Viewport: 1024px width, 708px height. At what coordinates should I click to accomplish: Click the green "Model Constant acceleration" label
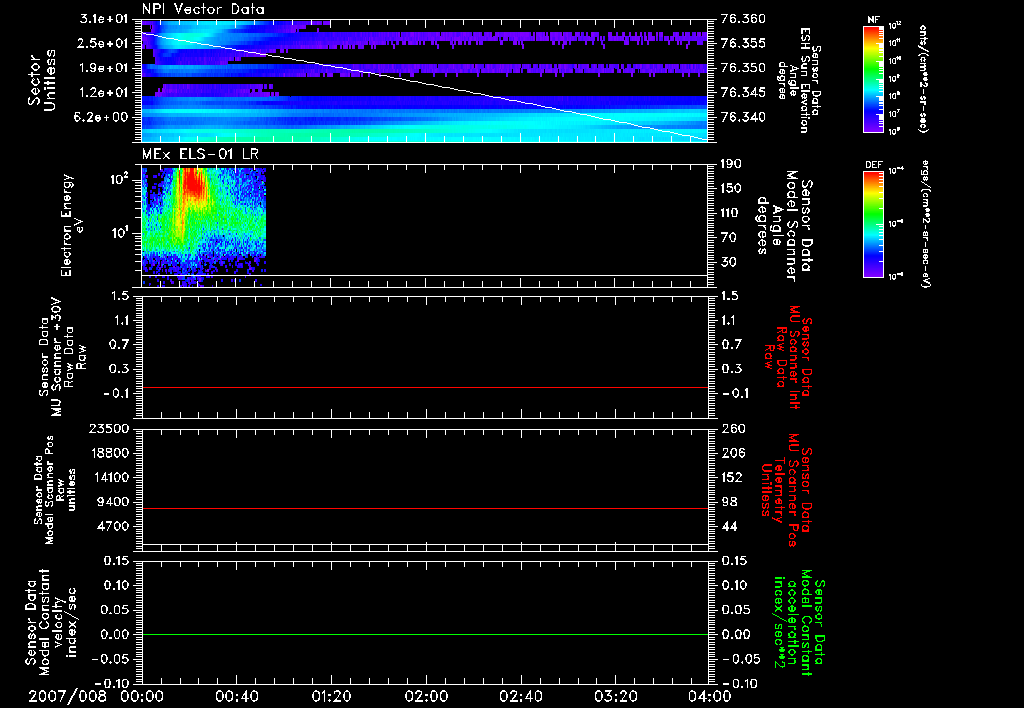[x=800, y=623]
